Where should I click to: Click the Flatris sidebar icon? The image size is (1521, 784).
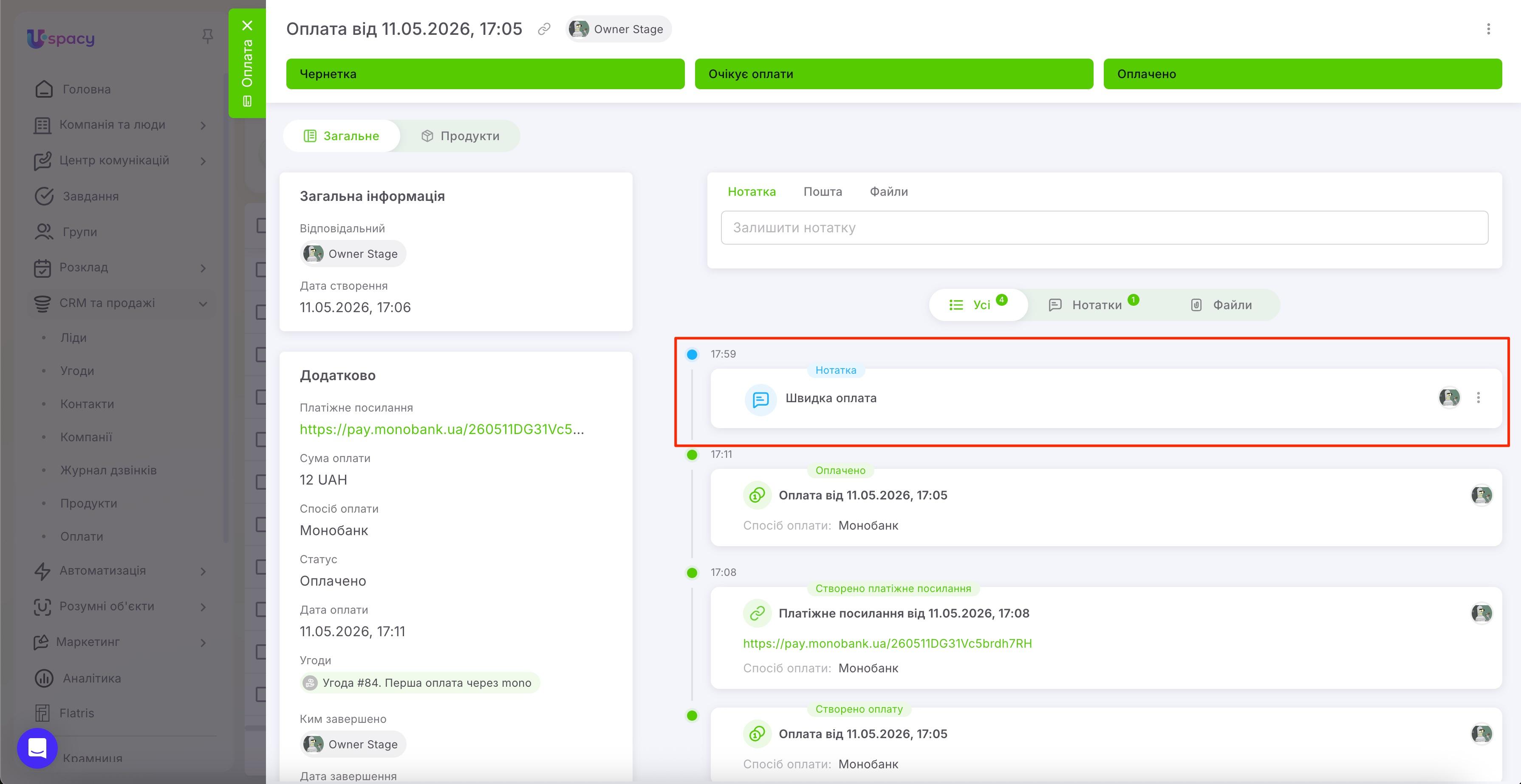coord(42,713)
